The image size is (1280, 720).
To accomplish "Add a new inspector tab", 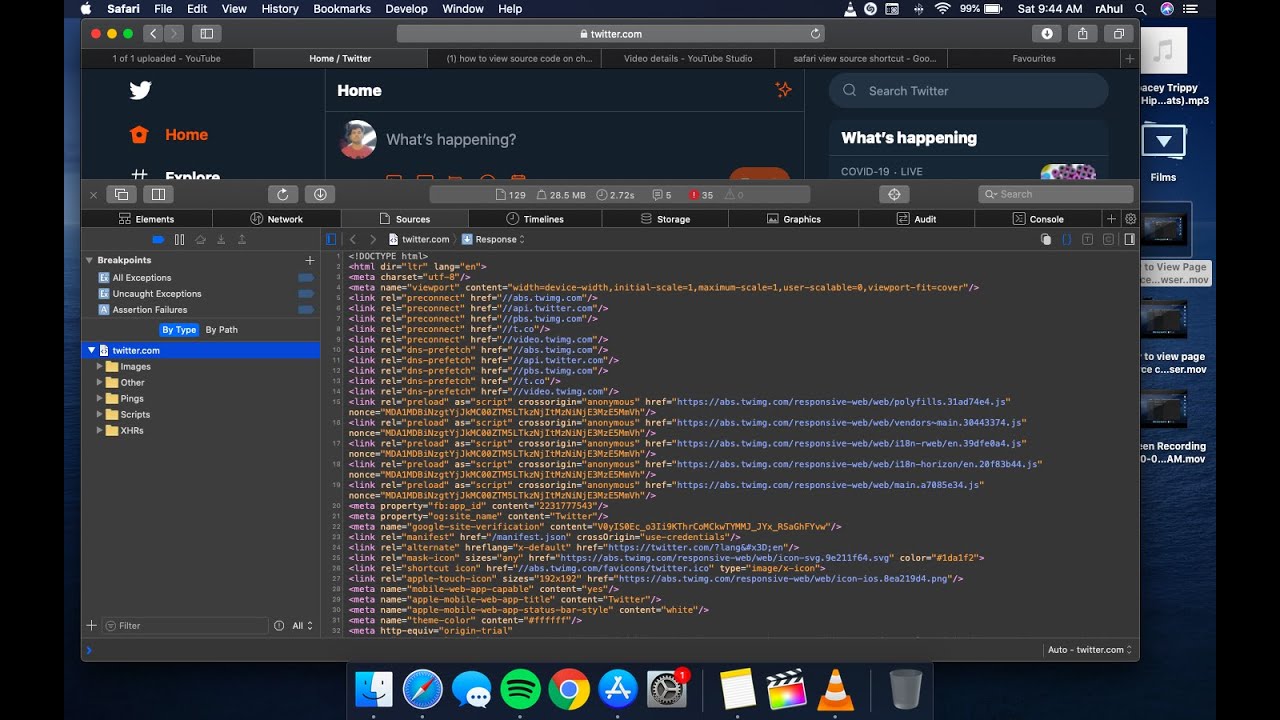I will pos(1111,219).
